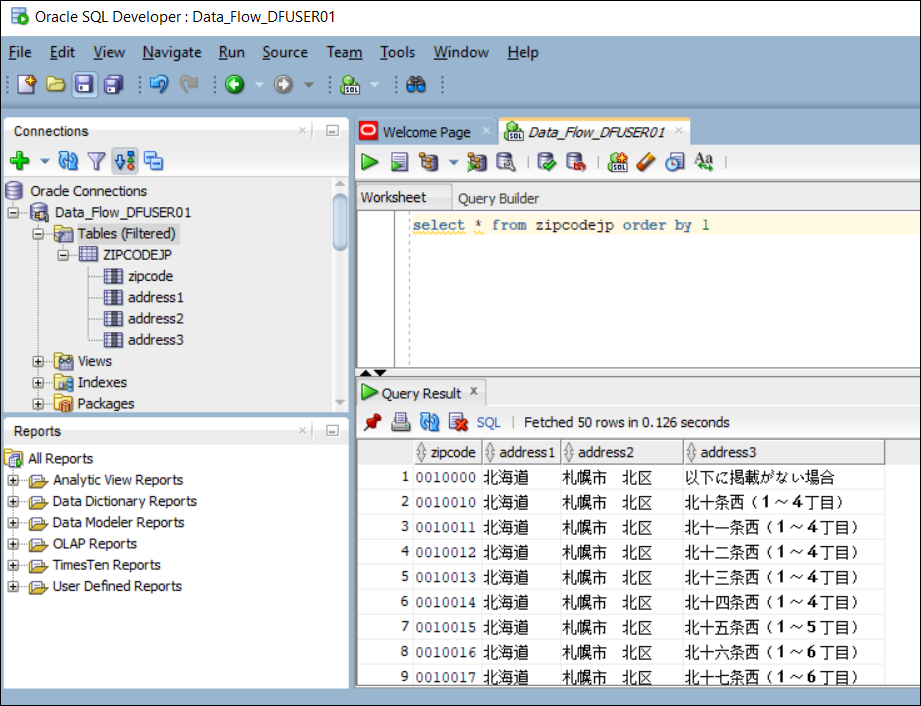Image resolution: width=921 pixels, height=706 pixels.
Task: Click the Autotrace icon
Action: tap(476, 162)
